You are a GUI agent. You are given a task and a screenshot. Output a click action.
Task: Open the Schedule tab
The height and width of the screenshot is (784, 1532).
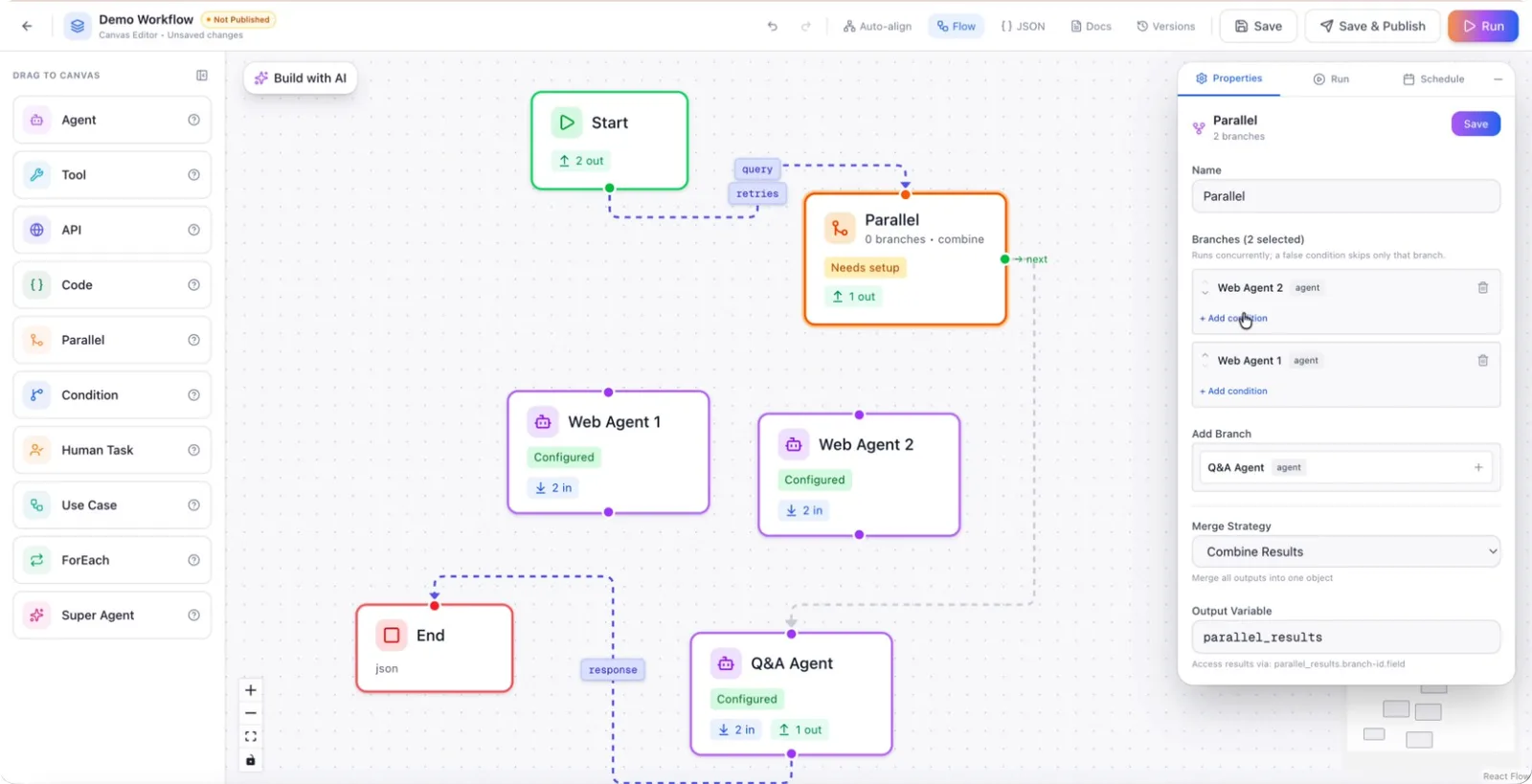(1433, 79)
